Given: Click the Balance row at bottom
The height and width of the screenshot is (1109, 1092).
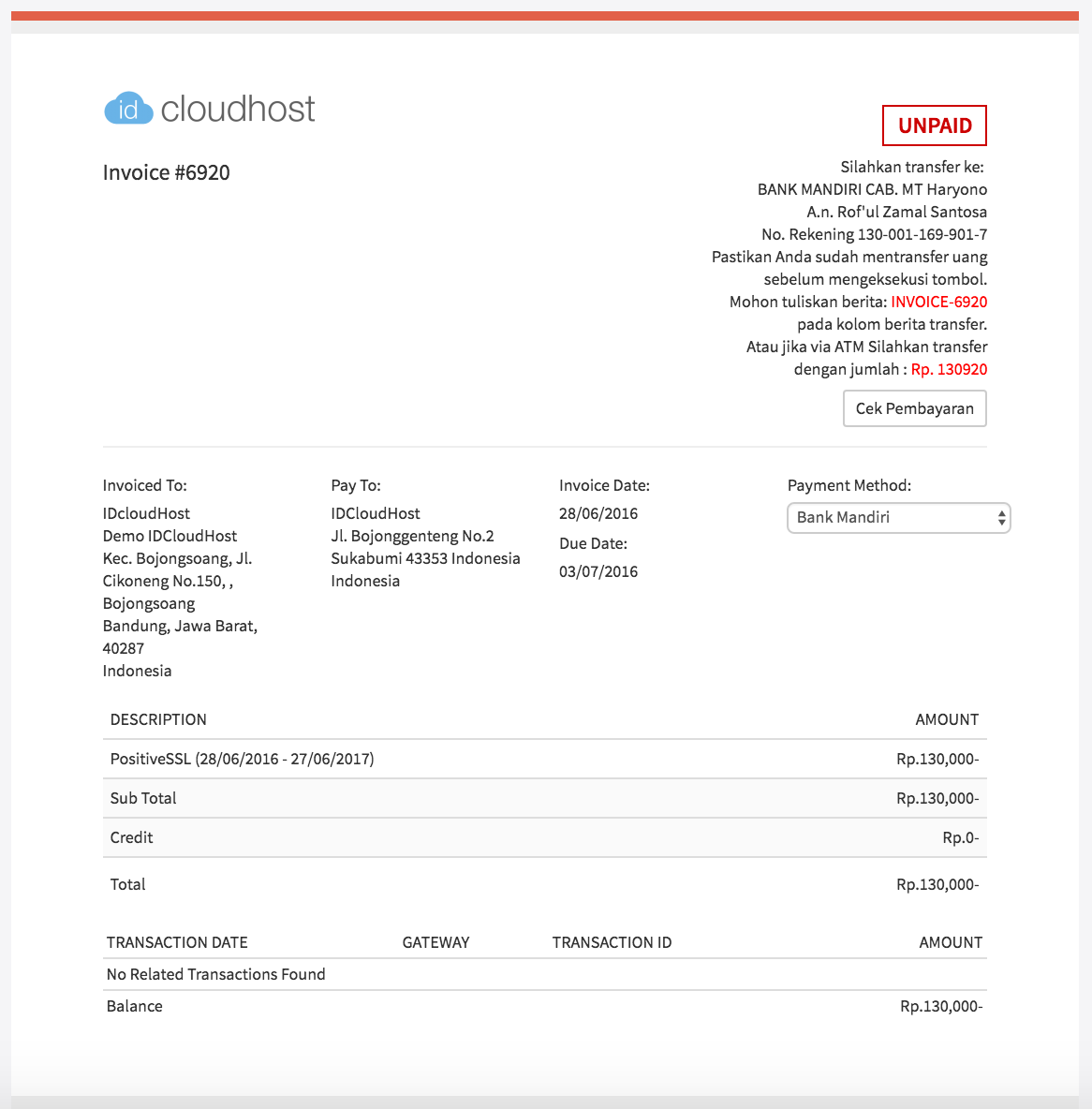Looking at the screenshot, I should (x=136, y=1006).
